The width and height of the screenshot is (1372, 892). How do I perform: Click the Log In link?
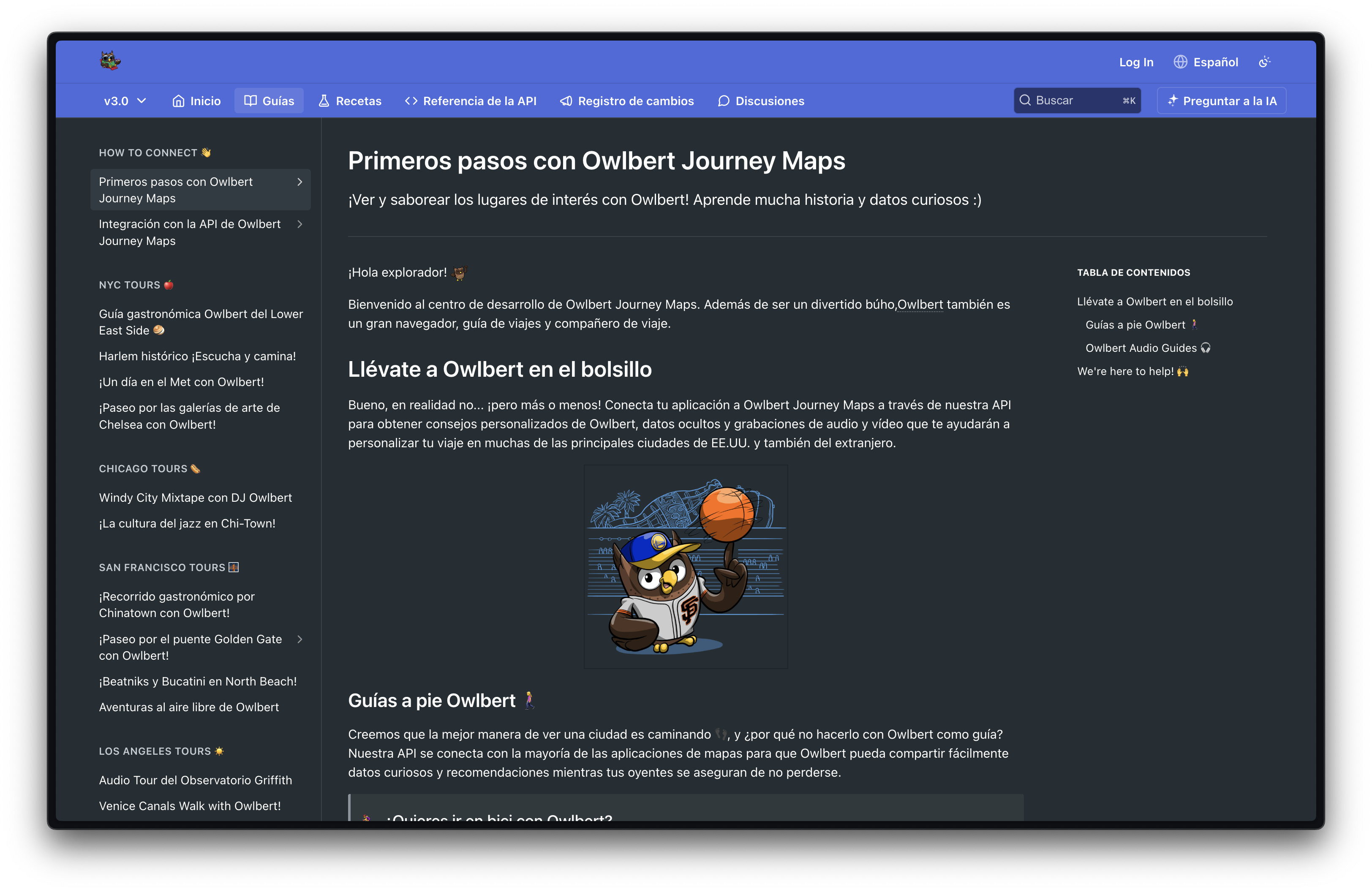[x=1135, y=62]
